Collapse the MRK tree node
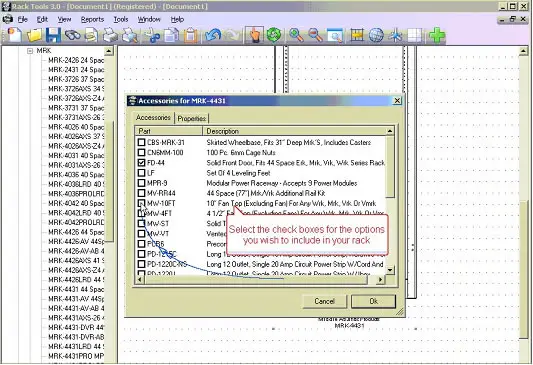The width and height of the screenshot is (533, 365). tap(30, 51)
